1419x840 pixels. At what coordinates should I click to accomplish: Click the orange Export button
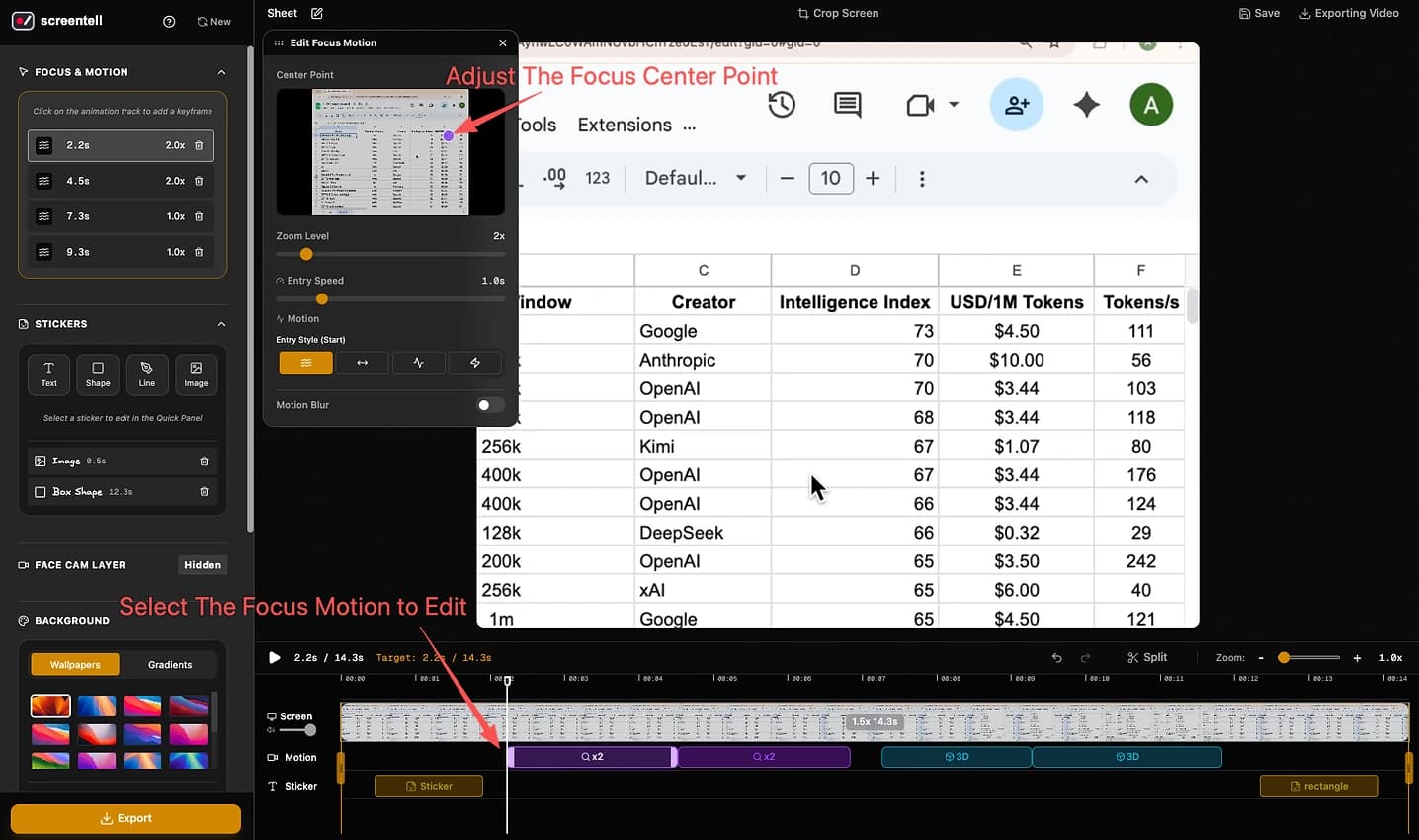coord(125,818)
